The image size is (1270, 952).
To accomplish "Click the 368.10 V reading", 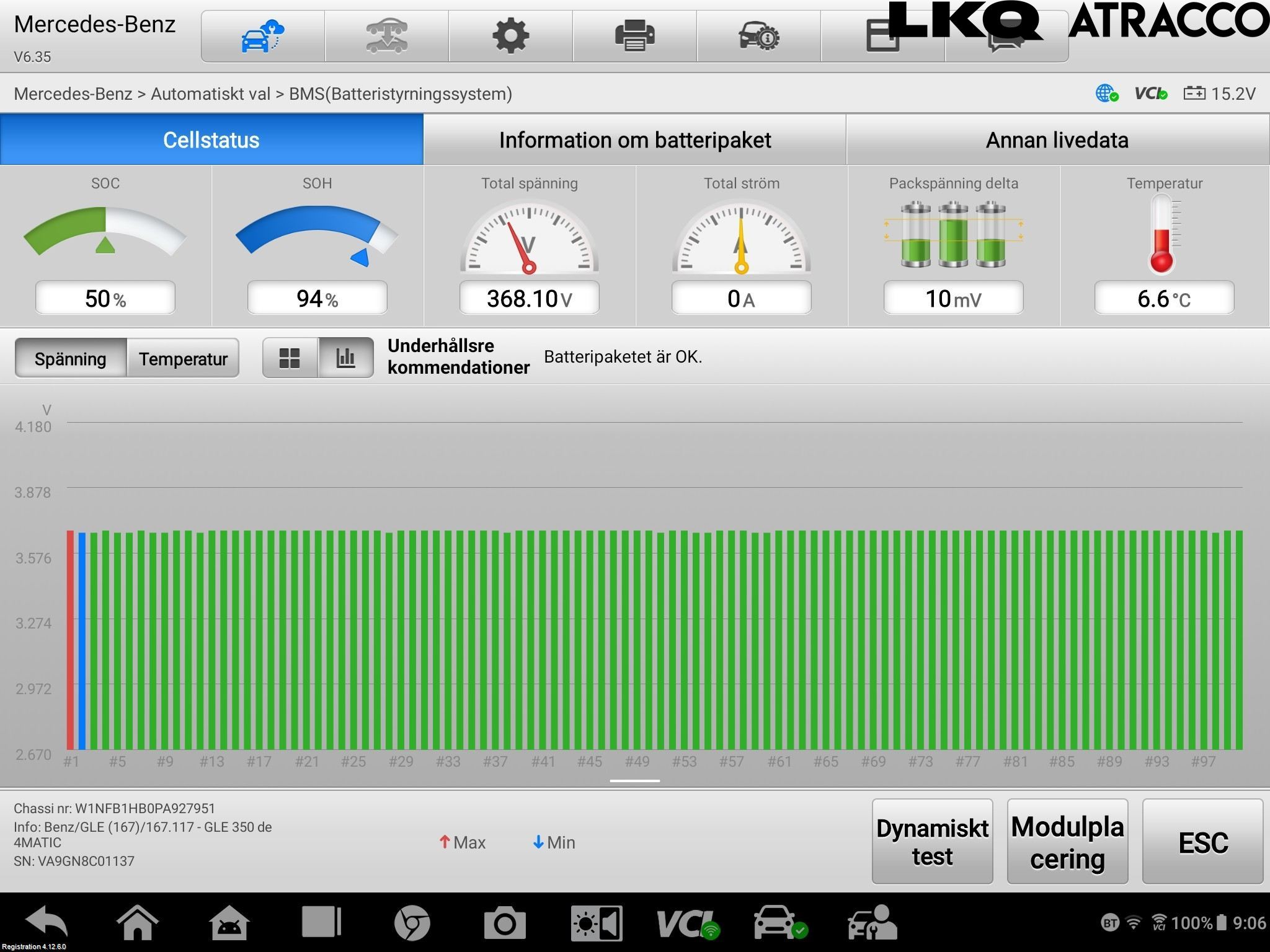I will pyautogui.click(x=529, y=298).
